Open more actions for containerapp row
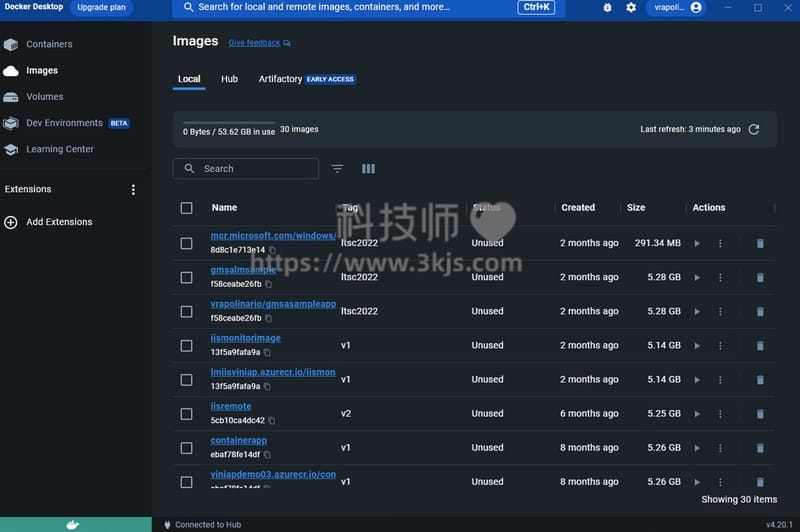 pyautogui.click(x=720, y=448)
